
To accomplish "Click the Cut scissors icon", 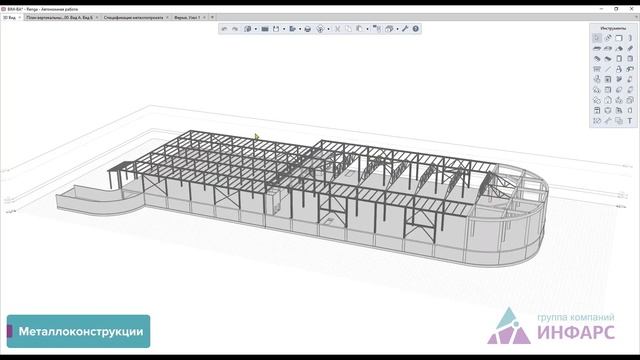I will click(337, 29).
